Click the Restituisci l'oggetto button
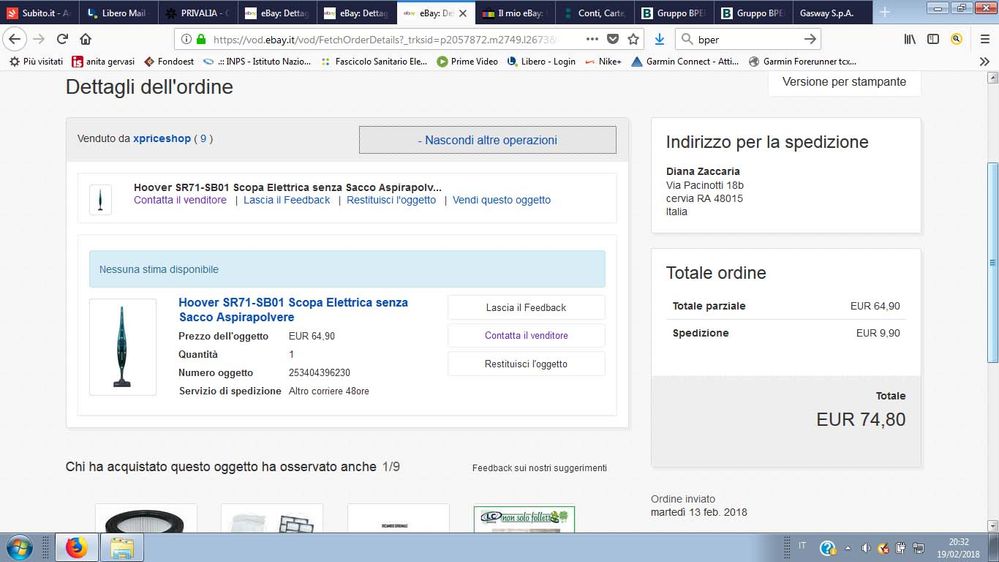The image size is (999, 562). [526, 364]
